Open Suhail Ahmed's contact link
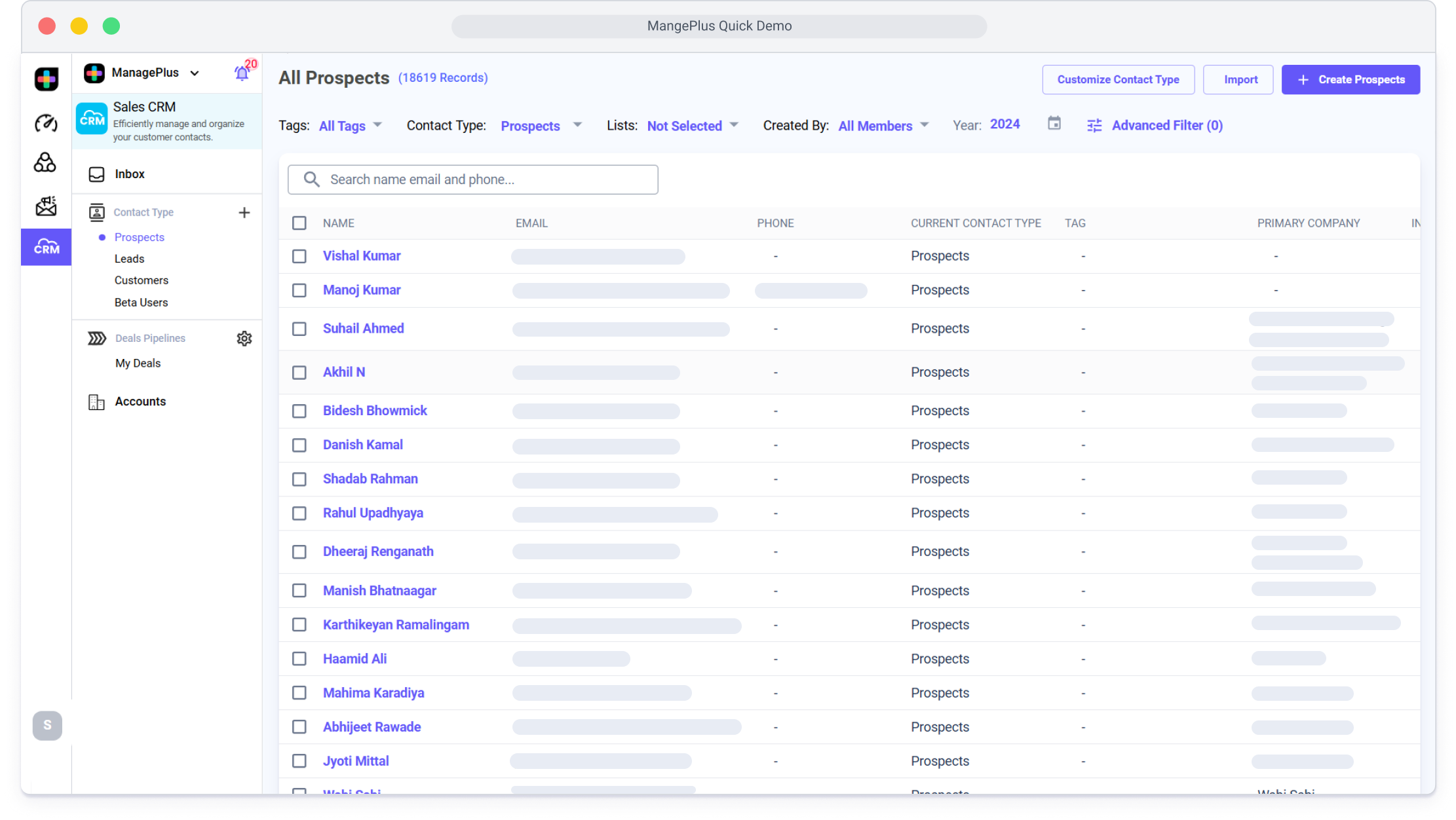Screen dimensions: 1456x820 363,329
